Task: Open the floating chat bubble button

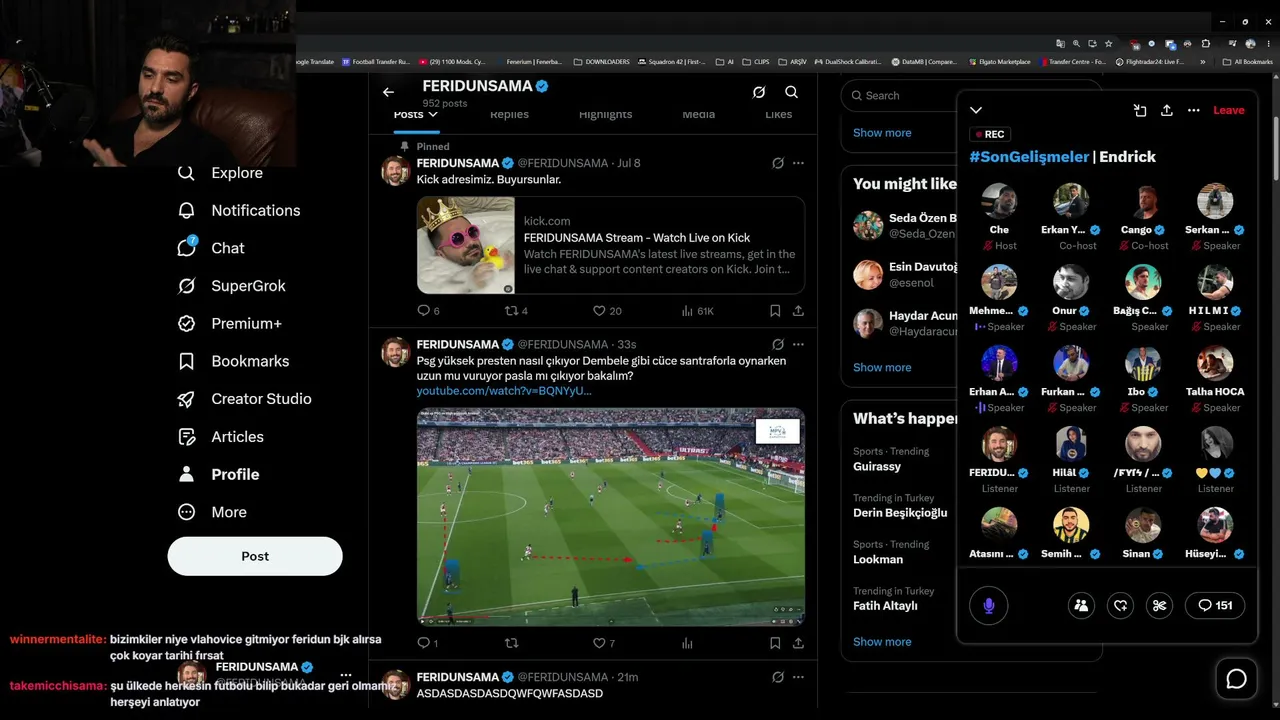Action: tap(1237, 680)
